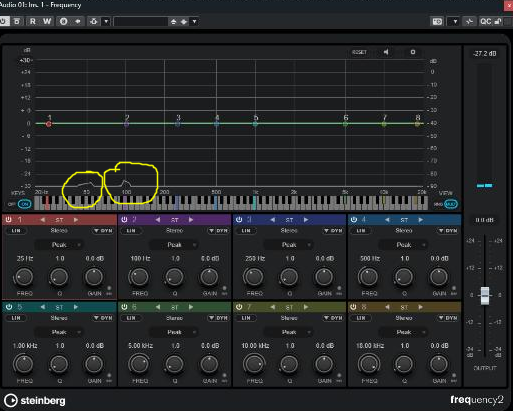
Task: Click the switch editor view icon
Action: coord(469,22)
